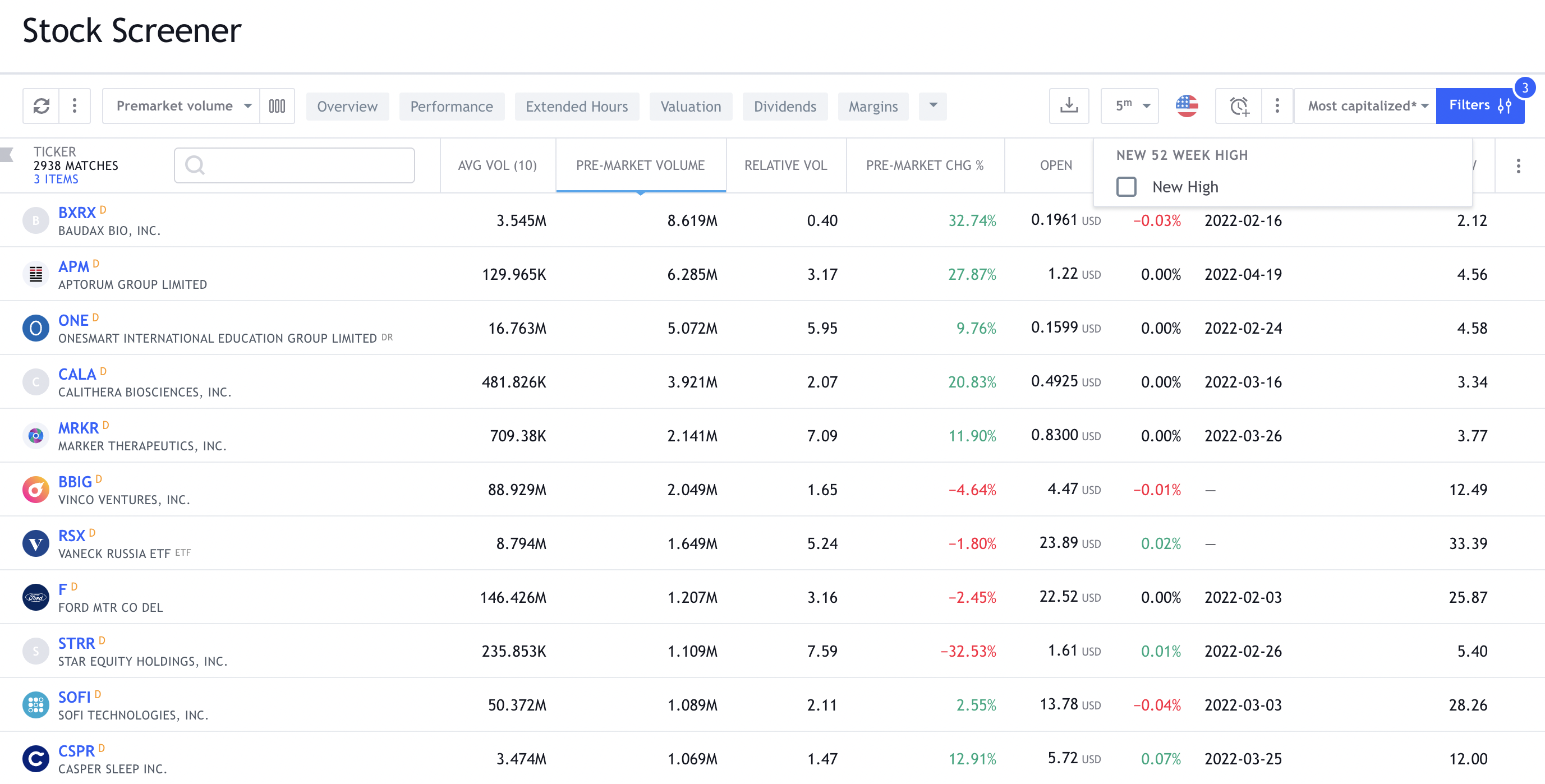Click the OneSmart logo icon
Viewport: 1545px width, 784px height.
pos(35,329)
